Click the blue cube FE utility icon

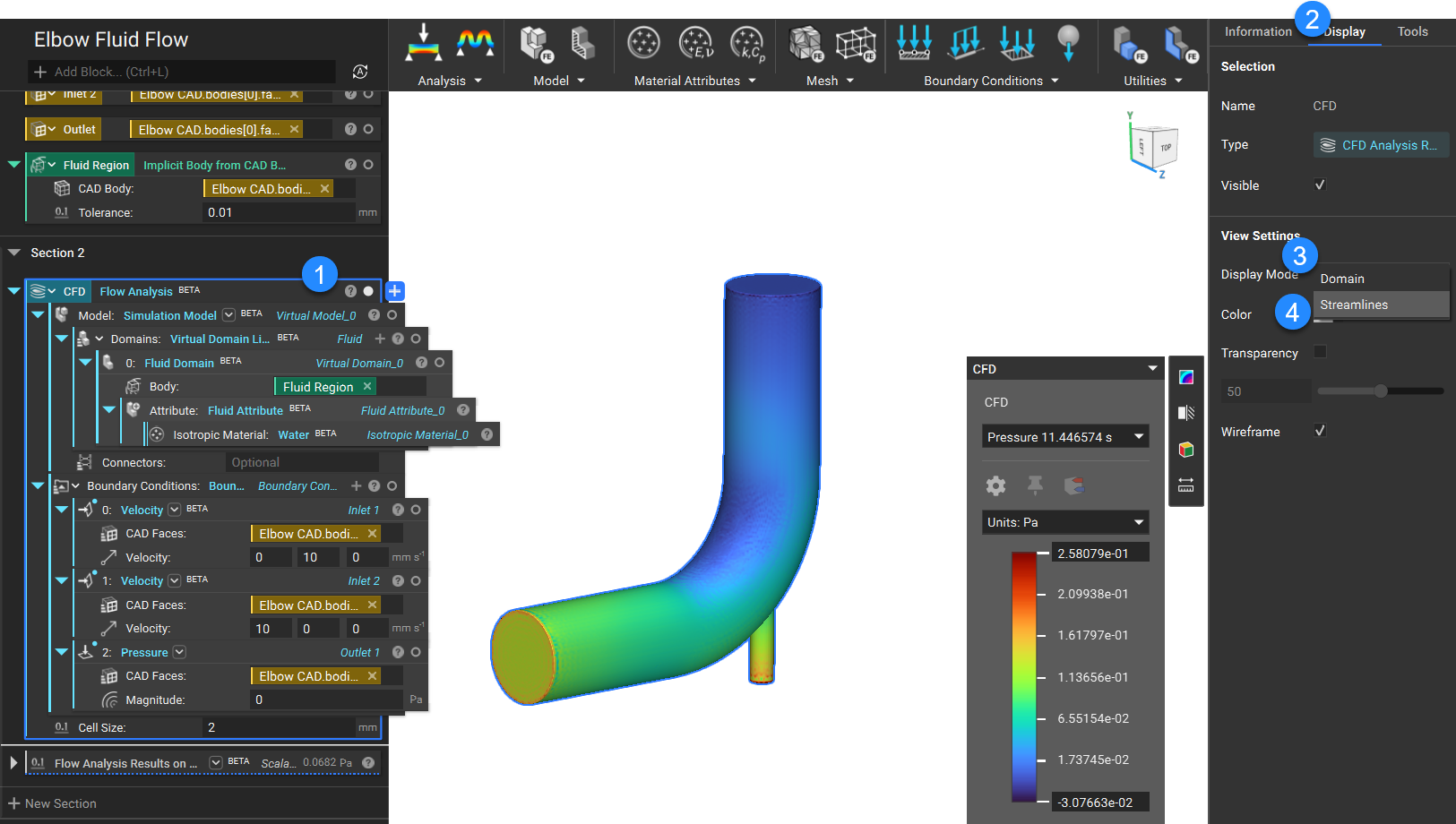(1129, 43)
